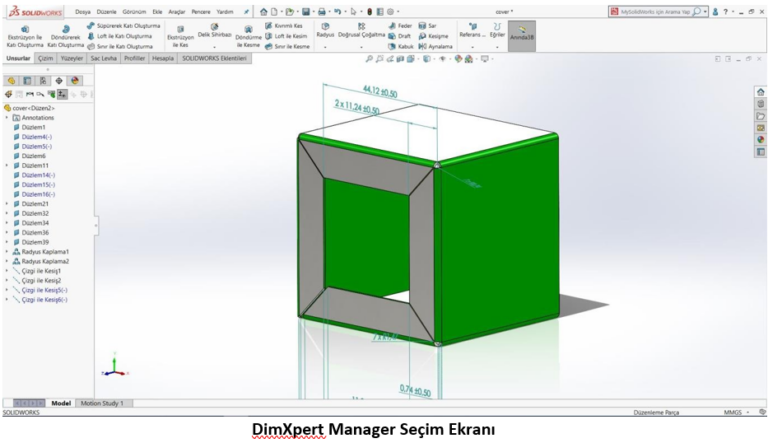The width and height of the screenshot is (768, 443).
Task: Click Ekstrüzyon ile Katı Oluşturma tool
Action: [x=25, y=35]
